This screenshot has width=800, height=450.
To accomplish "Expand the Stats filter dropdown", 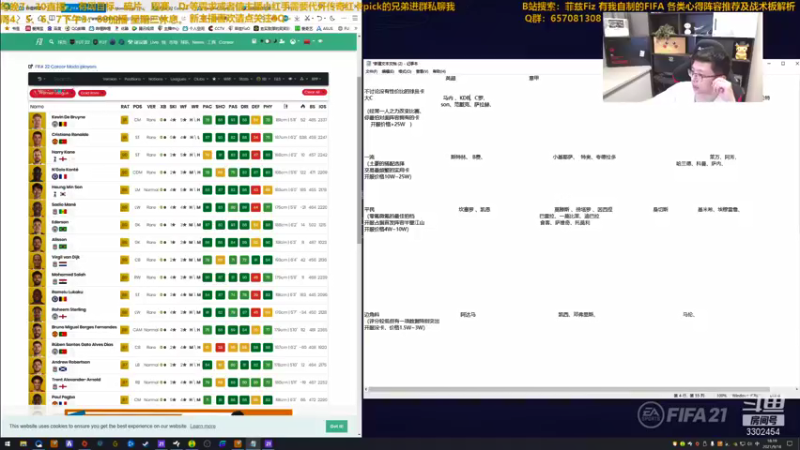I will 245,79.
